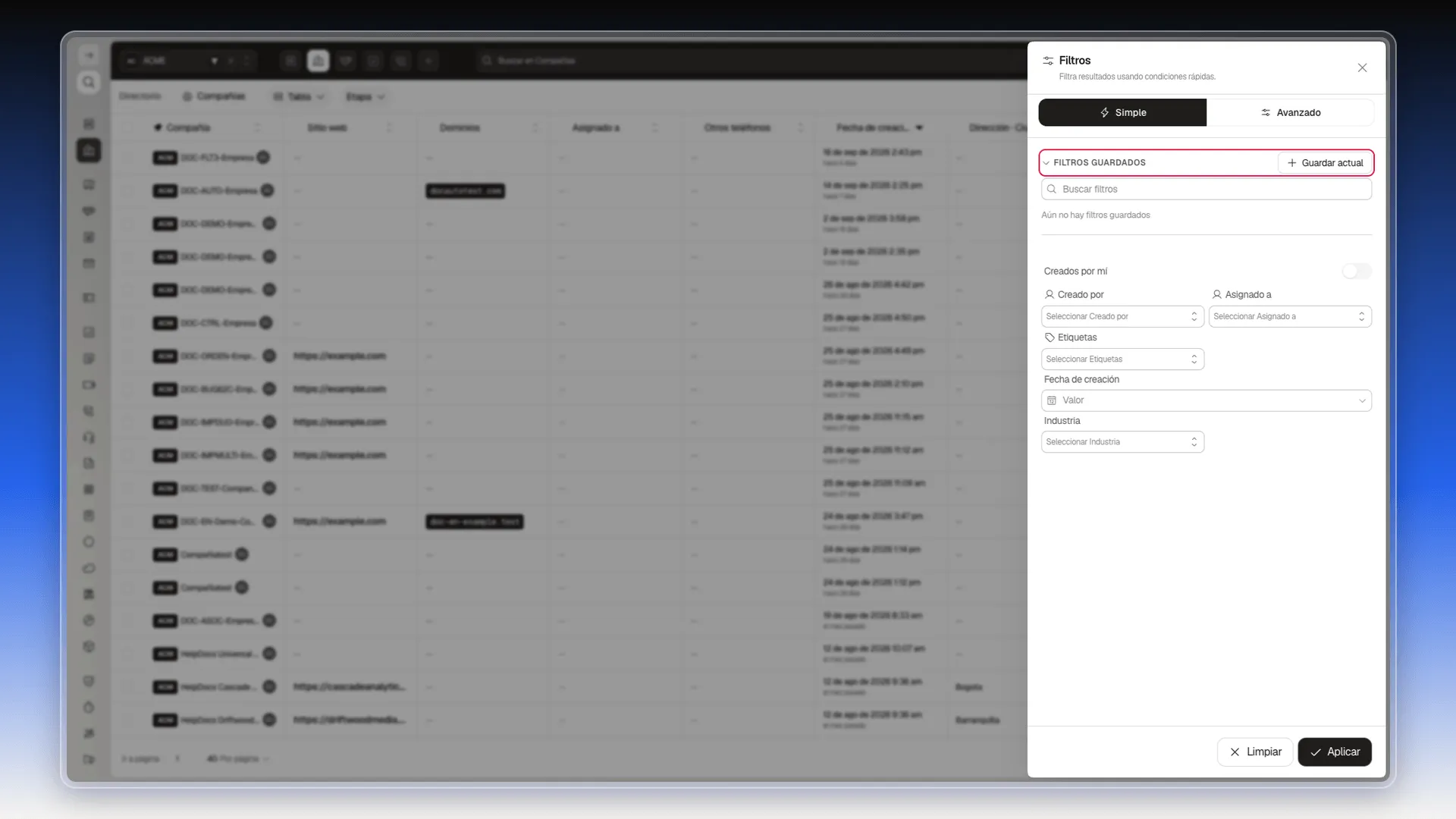Click the Filtros sliders icon in panel header

[1048, 61]
